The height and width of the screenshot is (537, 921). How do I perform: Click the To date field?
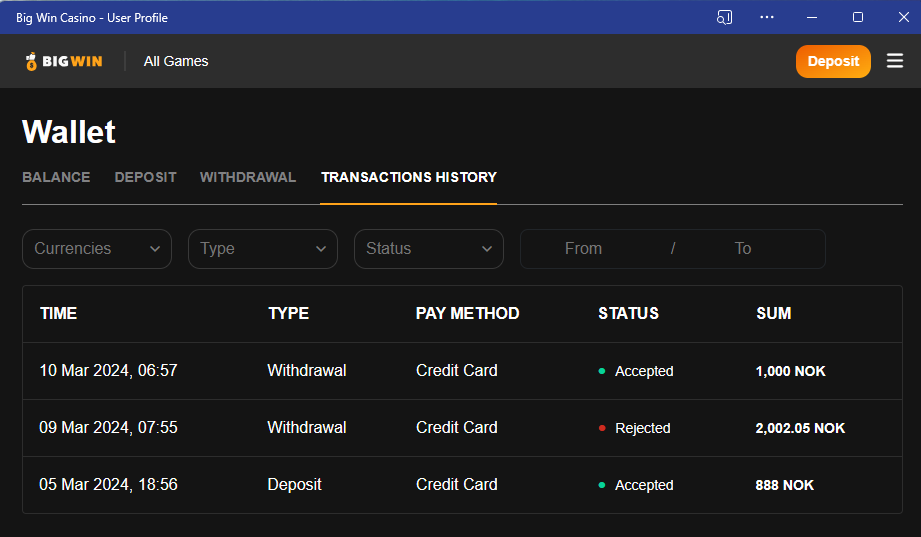tap(743, 249)
